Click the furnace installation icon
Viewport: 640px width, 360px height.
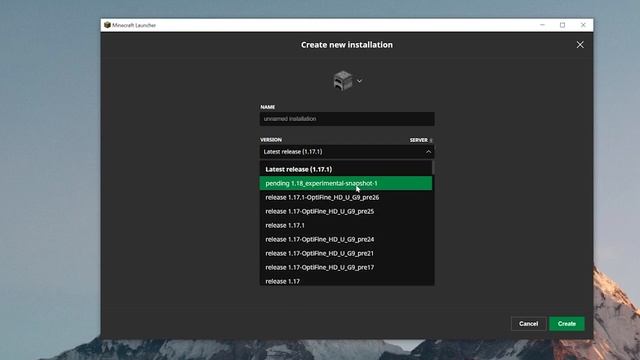click(x=343, y=80)
